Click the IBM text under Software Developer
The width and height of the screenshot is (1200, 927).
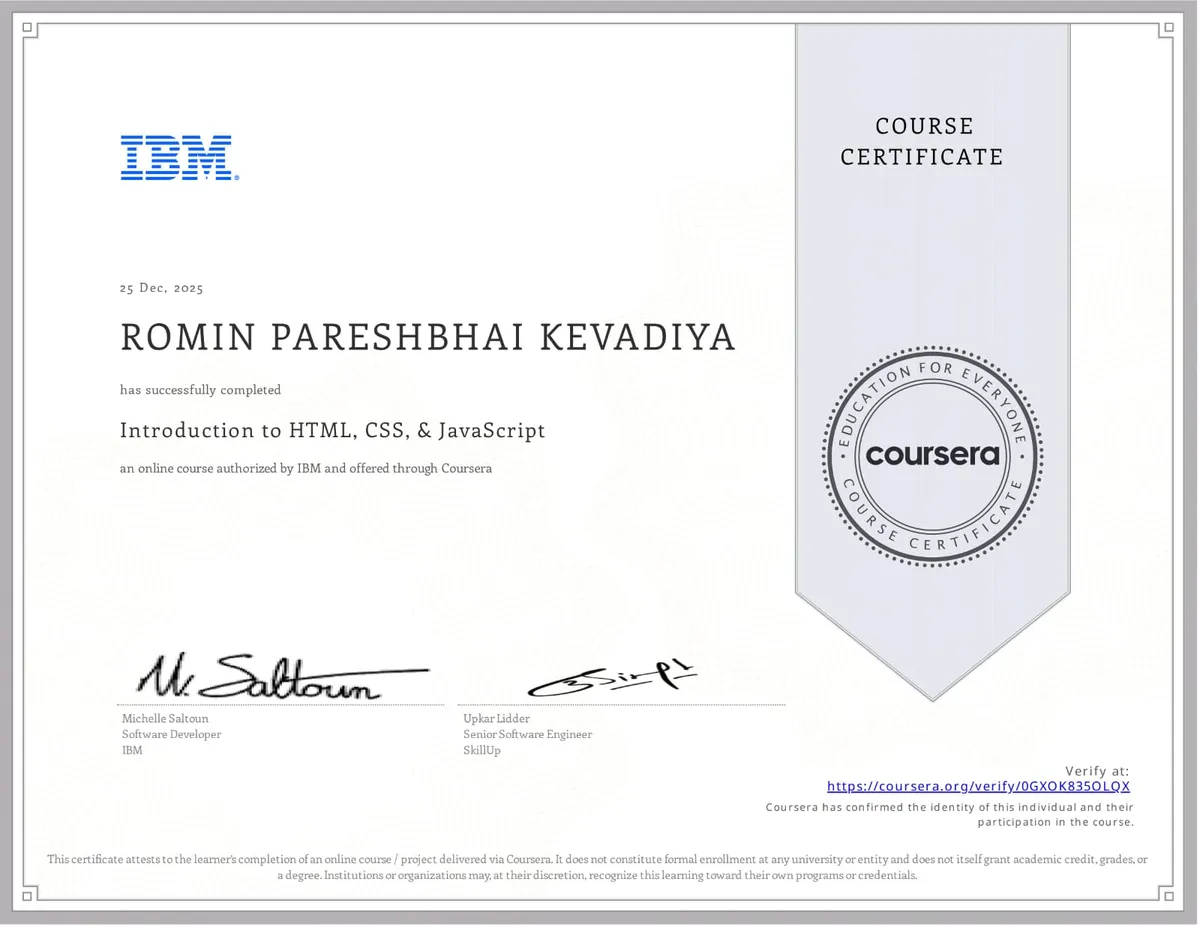[132, 750]
